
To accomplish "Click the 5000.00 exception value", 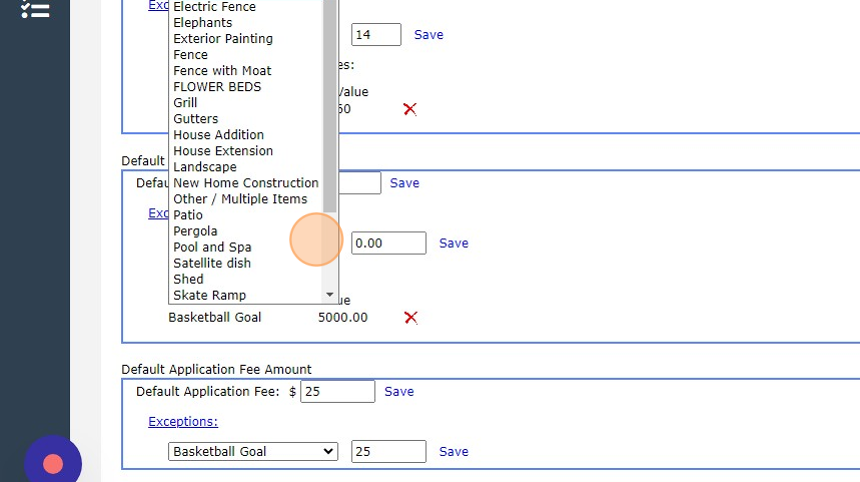I will click(343, 317).
